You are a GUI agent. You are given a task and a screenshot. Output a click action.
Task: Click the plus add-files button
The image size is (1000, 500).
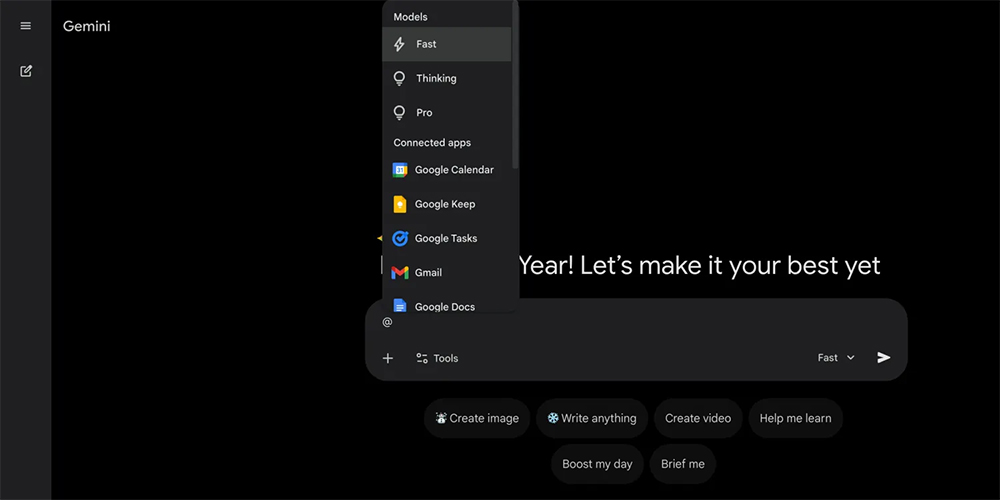(x=388, y=358)
